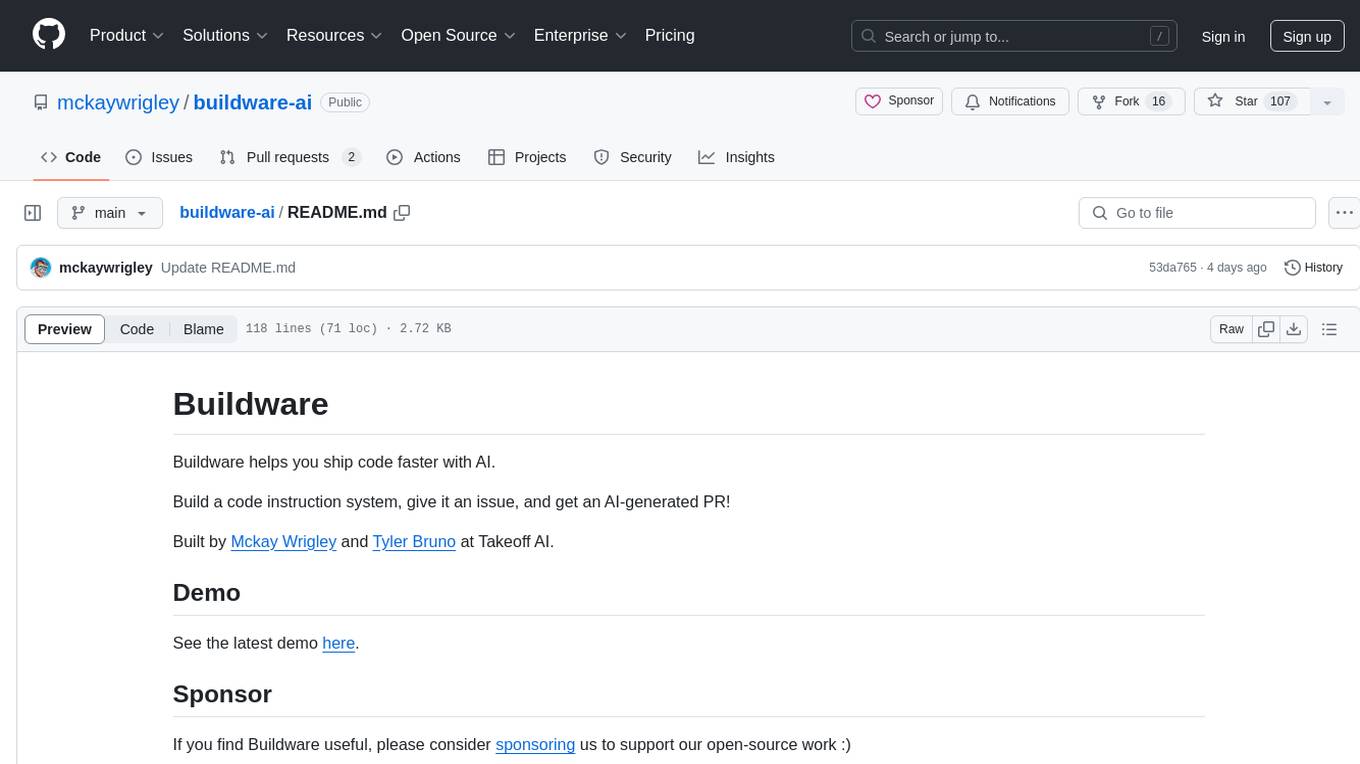1360x764 pixels.
Task: Star the repository
Action: tap(1252, 101)
